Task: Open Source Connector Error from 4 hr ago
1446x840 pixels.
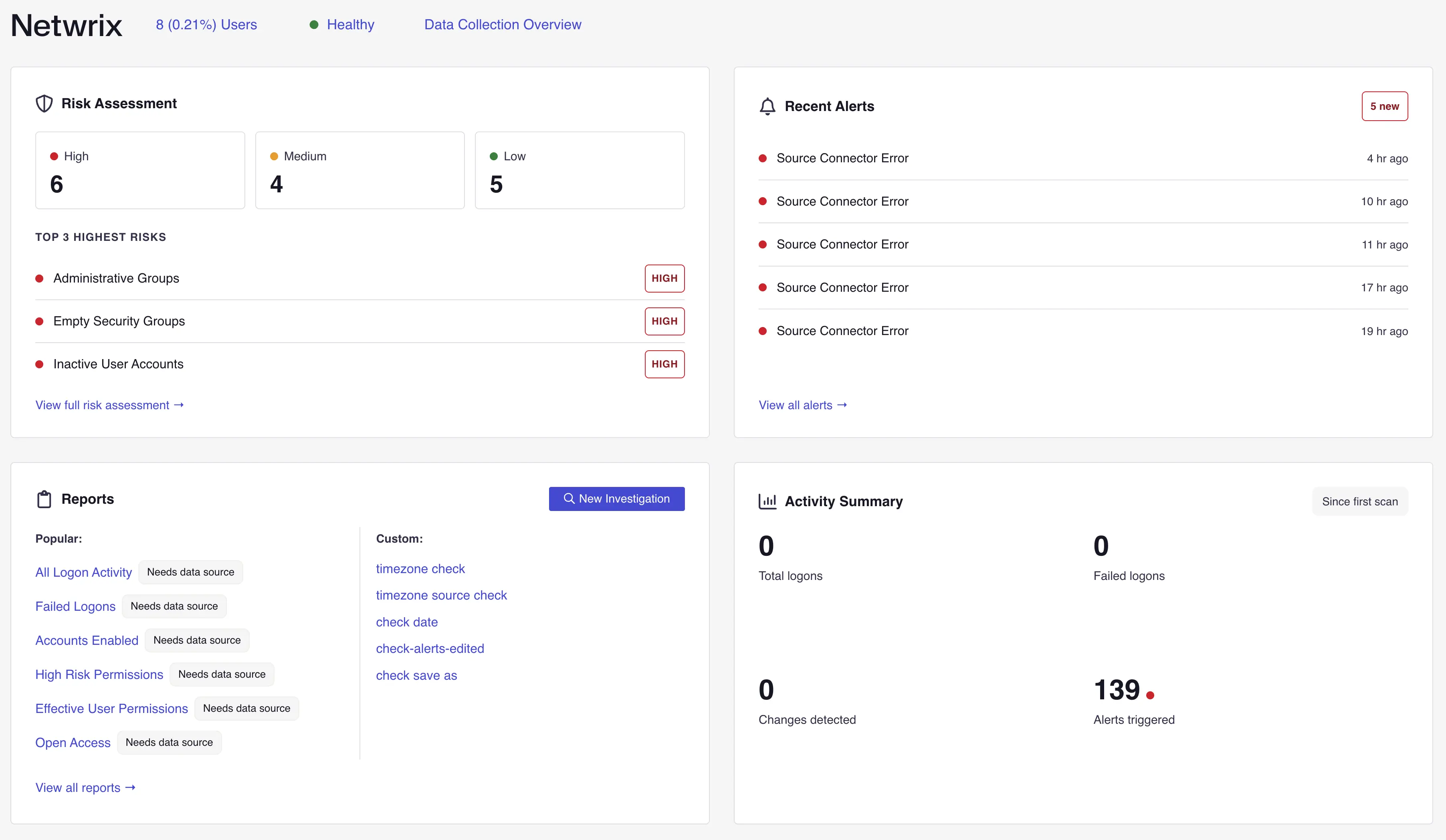Action: click(x=1083, y=158)
